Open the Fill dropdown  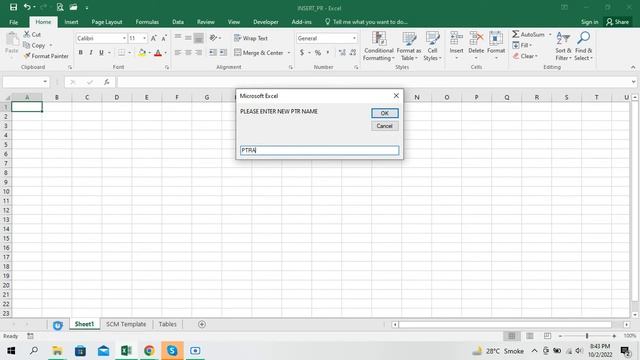(522, 45)
